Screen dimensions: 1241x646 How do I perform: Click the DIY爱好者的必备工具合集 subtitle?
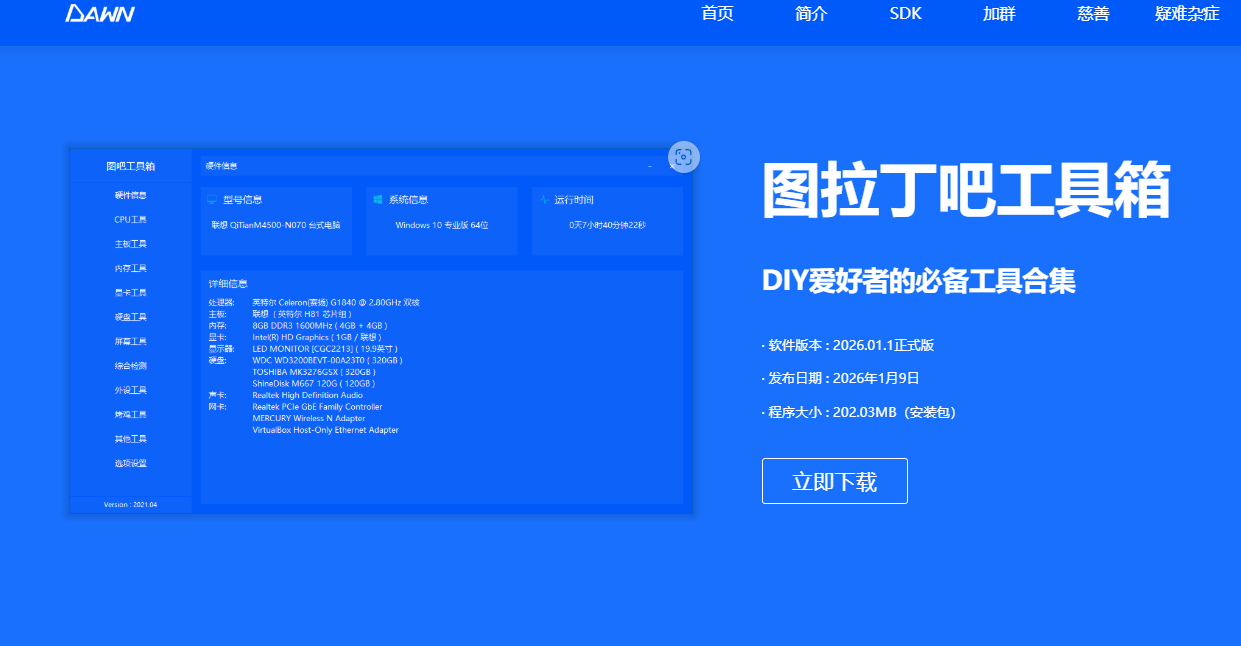(x=919, y=281)
